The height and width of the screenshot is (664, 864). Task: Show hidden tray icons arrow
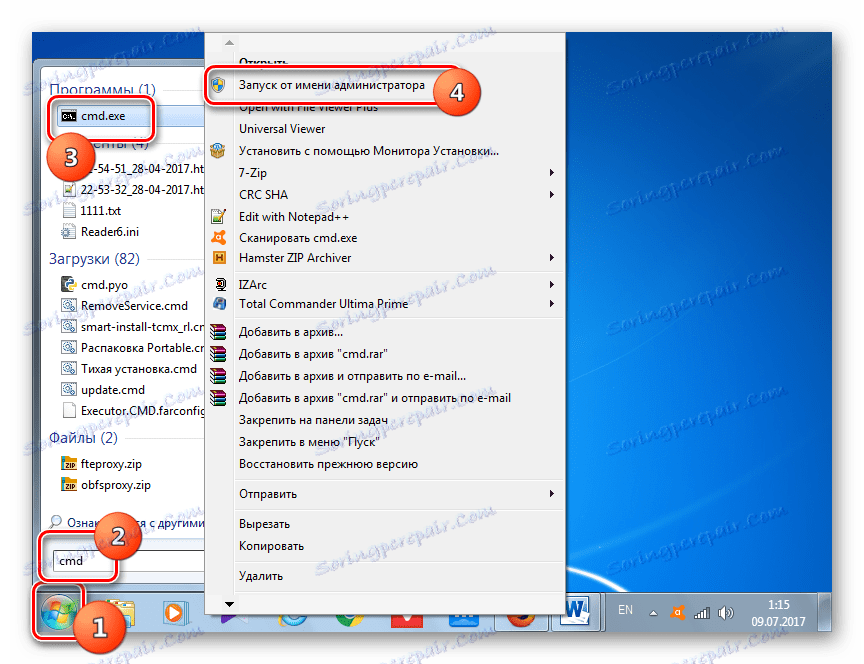(654, 613)
